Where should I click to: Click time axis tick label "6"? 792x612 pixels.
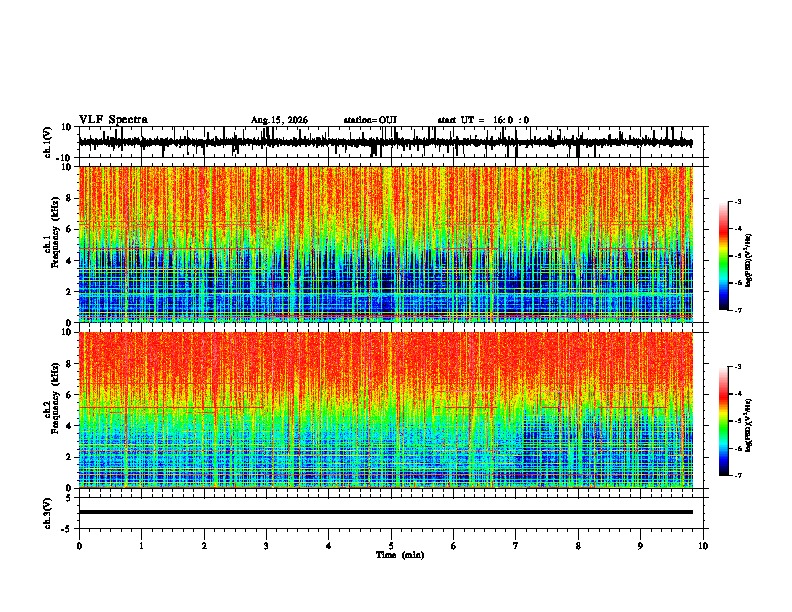(x=454, y=546)
